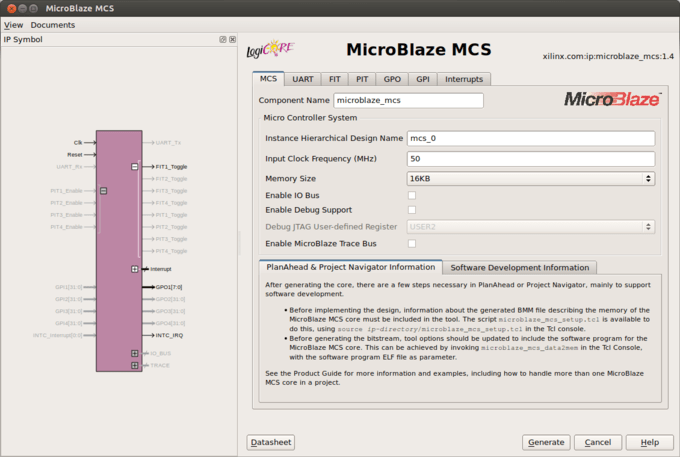
Task: Select the UART_Rx port label
Action: 69,167
